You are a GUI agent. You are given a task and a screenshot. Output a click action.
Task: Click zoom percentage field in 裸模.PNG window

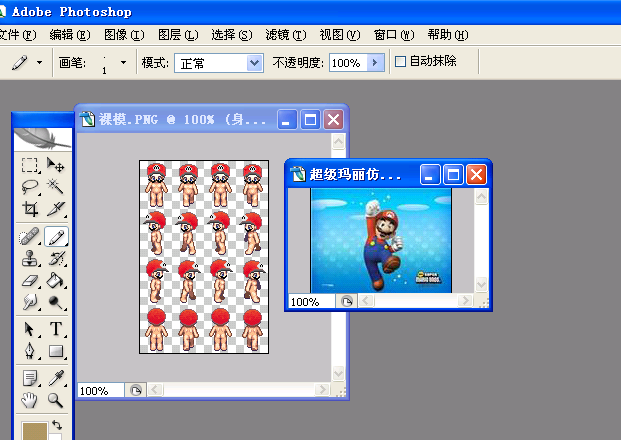[101, 391]
